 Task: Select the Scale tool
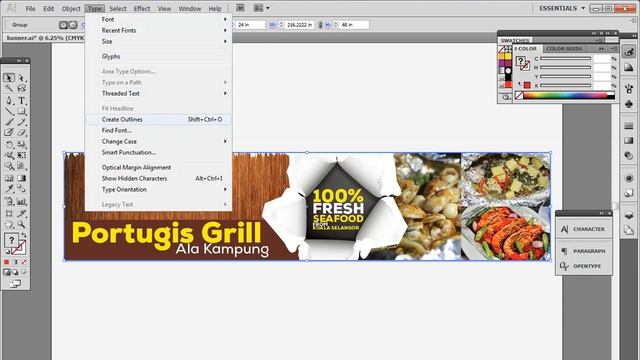[22, 144]
